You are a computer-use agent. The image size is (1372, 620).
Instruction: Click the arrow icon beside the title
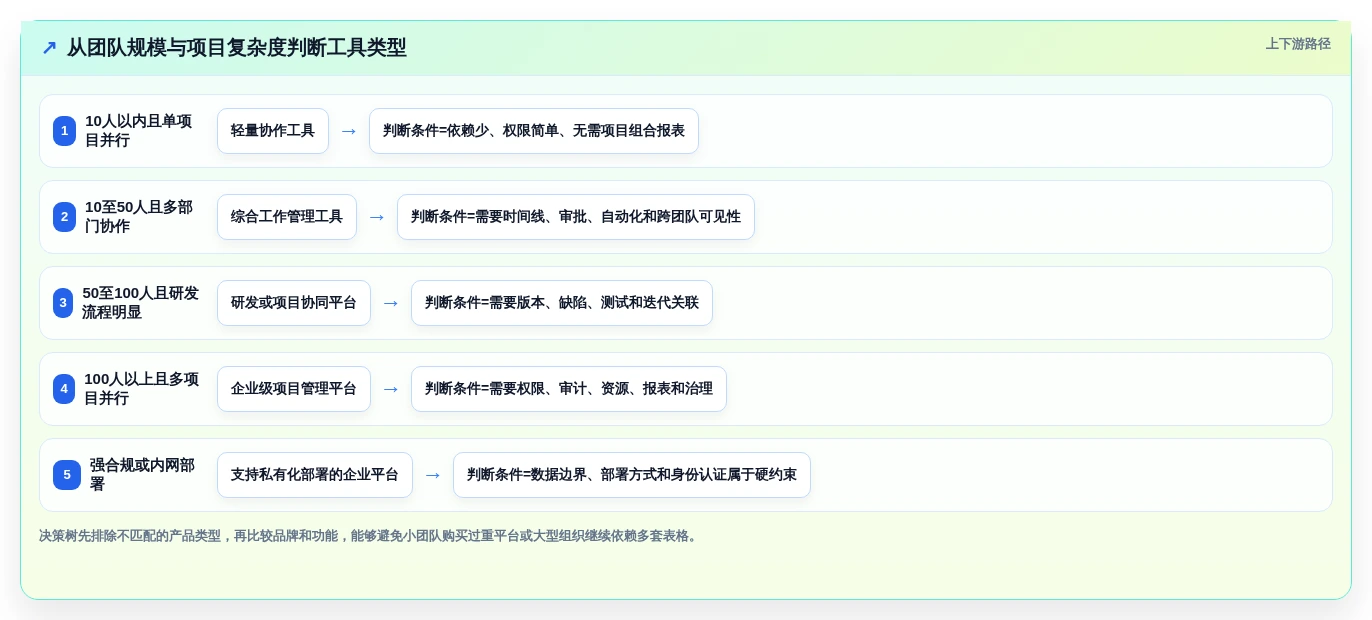(x=49, y=48)
